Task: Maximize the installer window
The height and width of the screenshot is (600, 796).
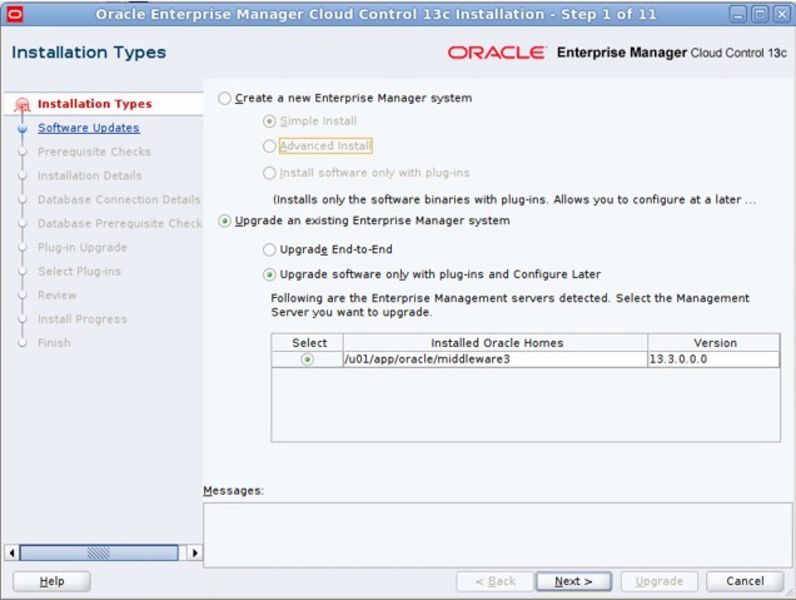Action: tap(760, 14)
